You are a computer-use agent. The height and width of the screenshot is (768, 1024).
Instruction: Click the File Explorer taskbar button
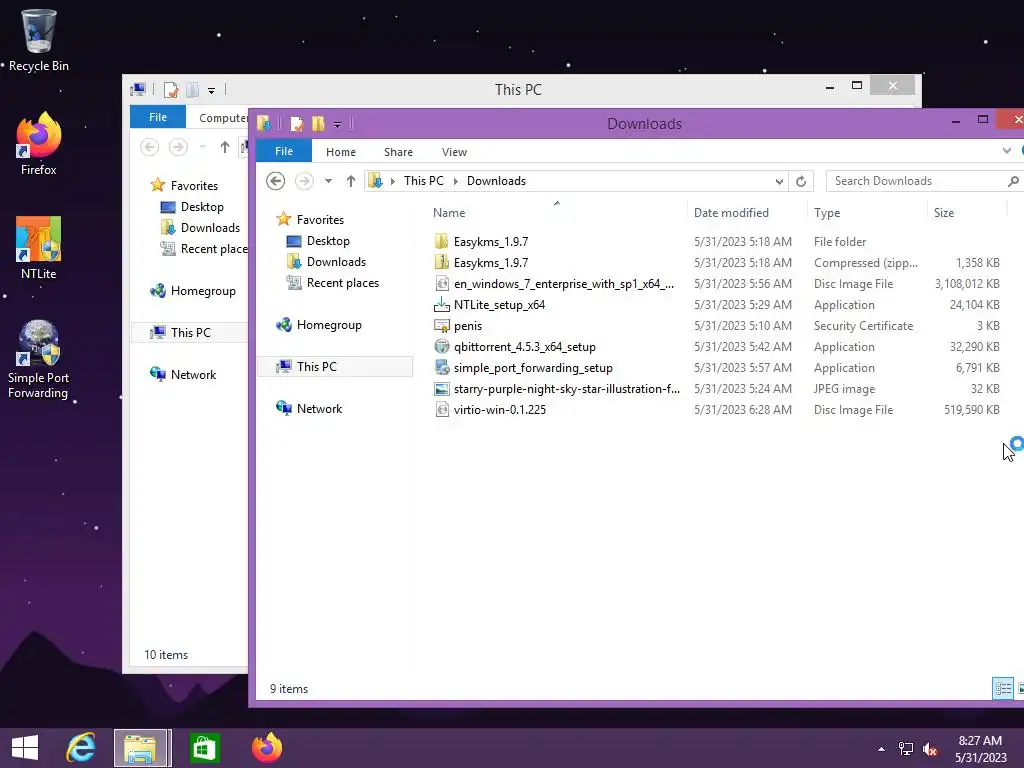[x=142, y=748]
